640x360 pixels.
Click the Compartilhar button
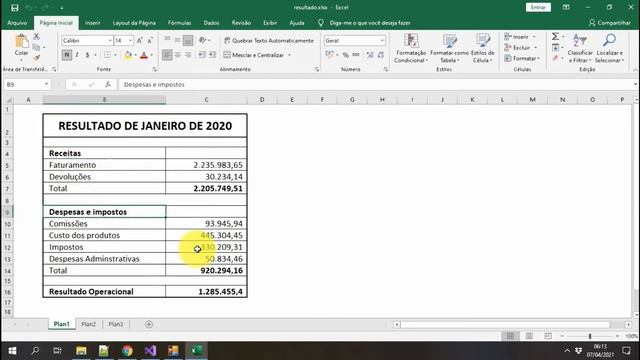pos(610,23)
